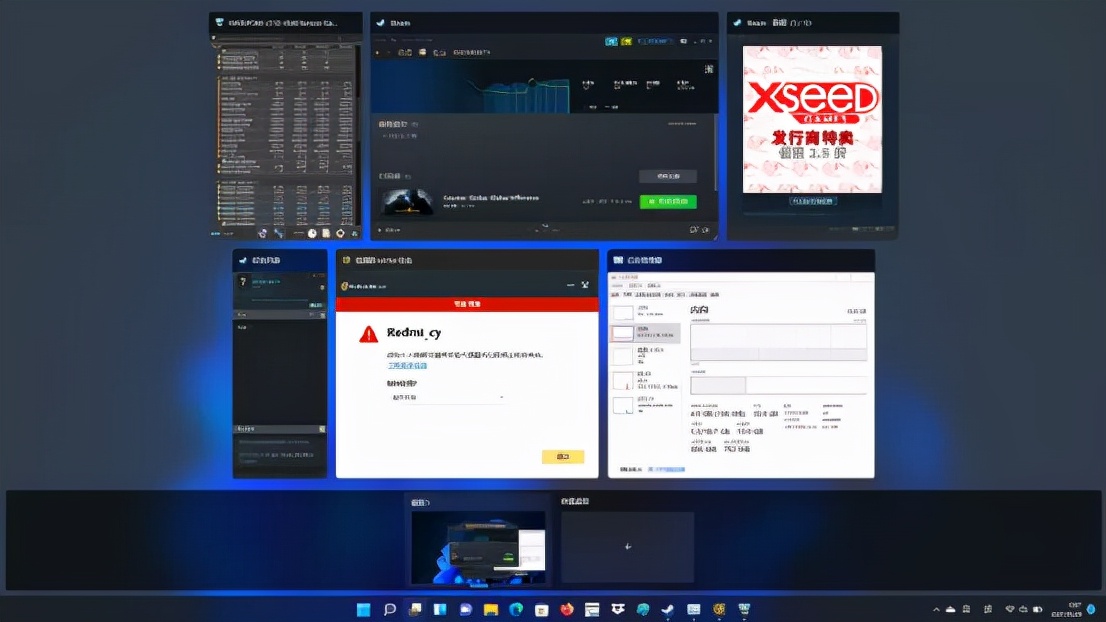Select the Steam downloads window thumbnail

click(x=544, y=127)
